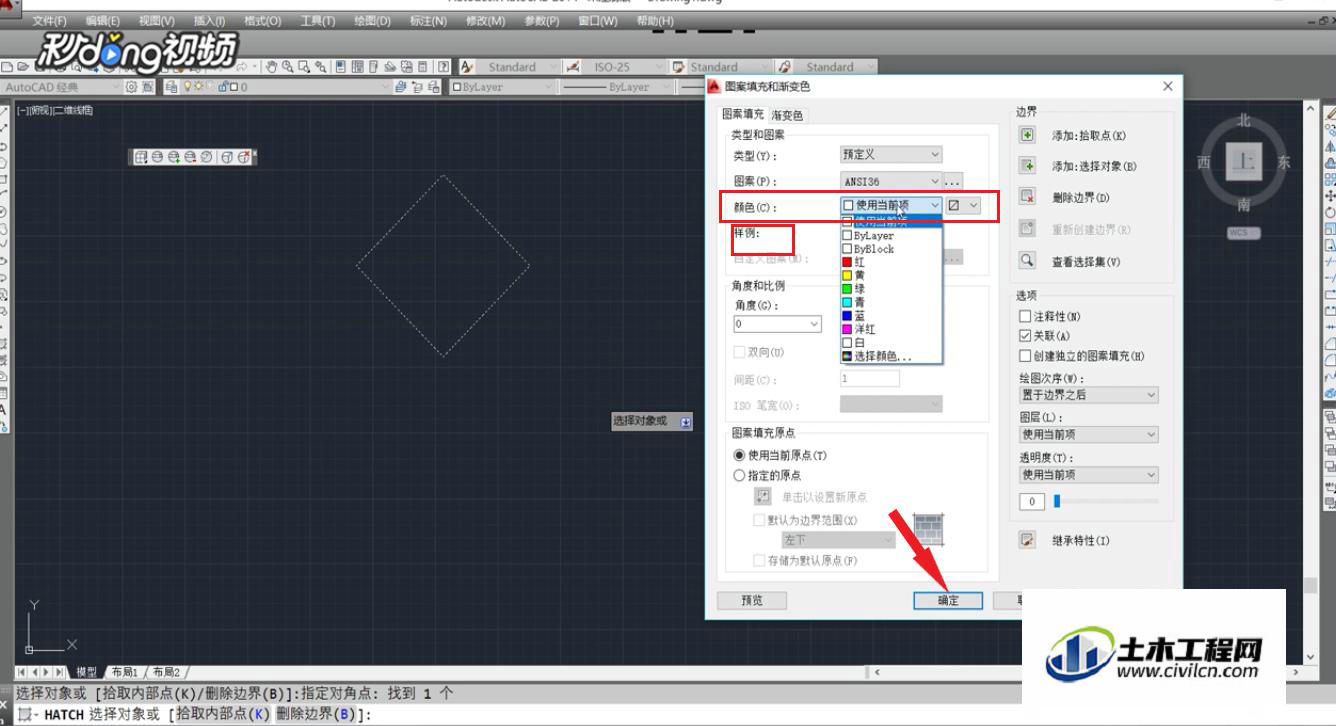
Task: Click the DesignCenter toolbar icon
Action: [357, 67]
